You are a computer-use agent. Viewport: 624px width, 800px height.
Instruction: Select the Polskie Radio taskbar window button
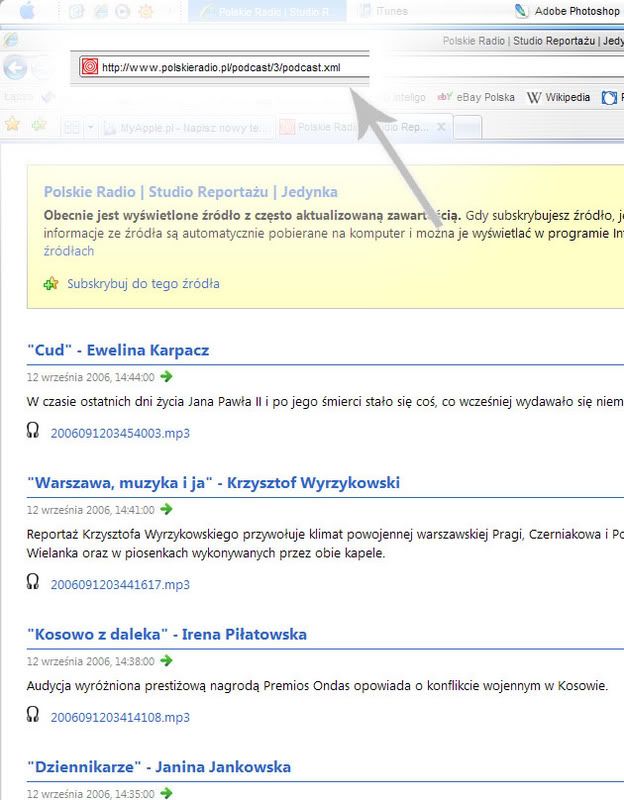pos(267,11)
